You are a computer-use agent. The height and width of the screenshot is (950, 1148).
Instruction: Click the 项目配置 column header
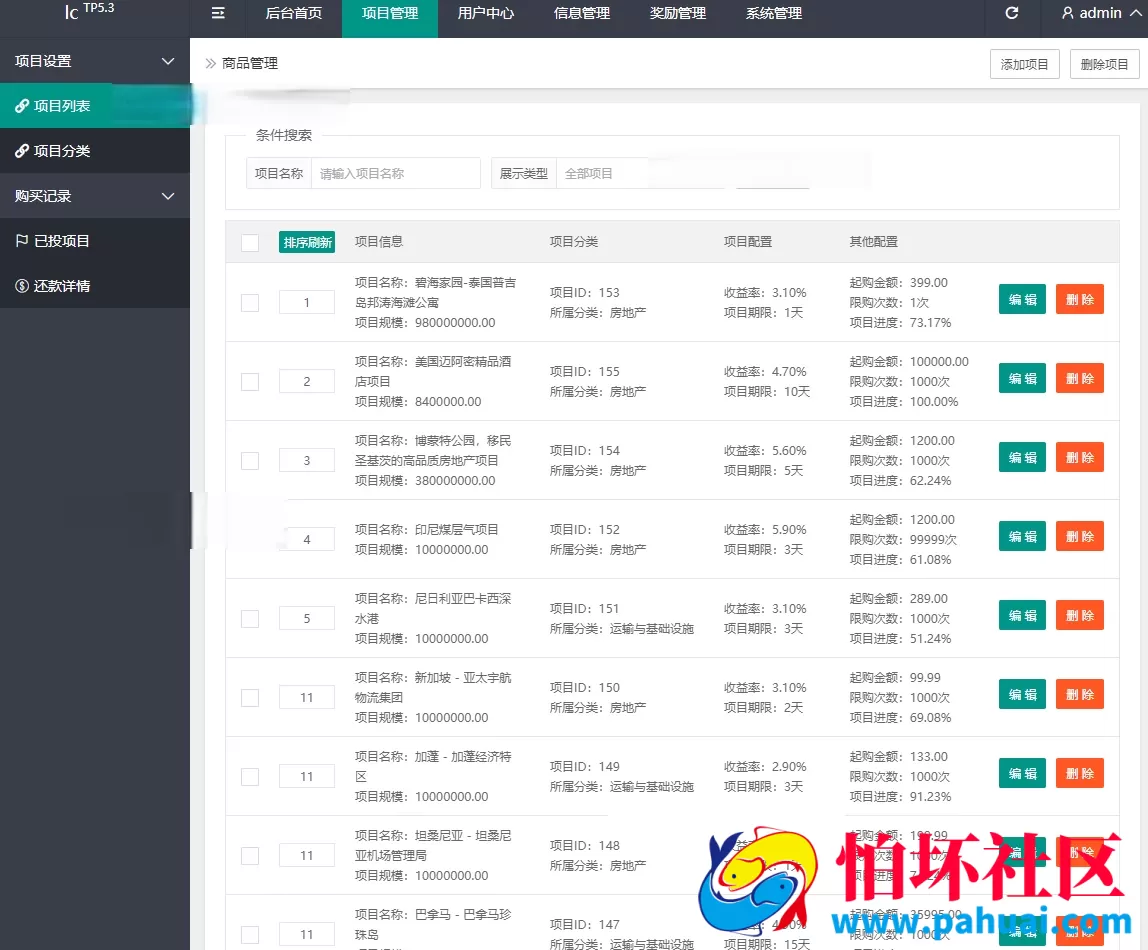(748, 242)
